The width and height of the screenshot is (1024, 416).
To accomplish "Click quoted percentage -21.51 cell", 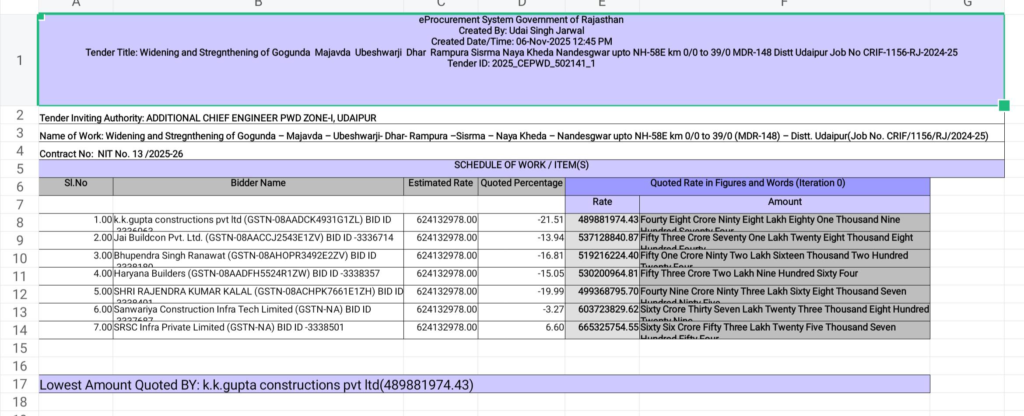I will [x=521, y=219].
